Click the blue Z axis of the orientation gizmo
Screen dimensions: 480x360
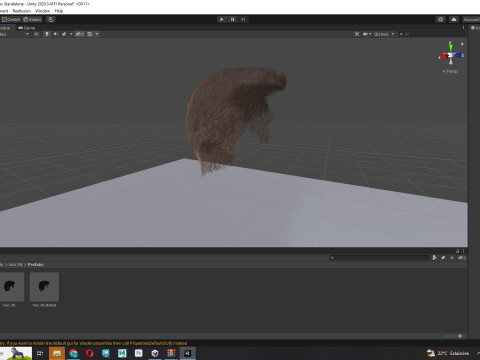[x=458, y=55]
